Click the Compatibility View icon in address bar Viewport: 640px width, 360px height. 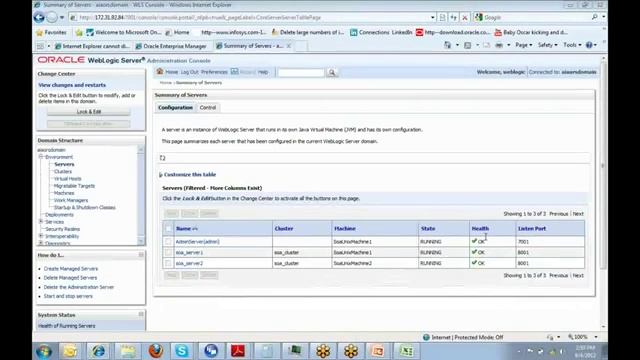pos(442,18)
